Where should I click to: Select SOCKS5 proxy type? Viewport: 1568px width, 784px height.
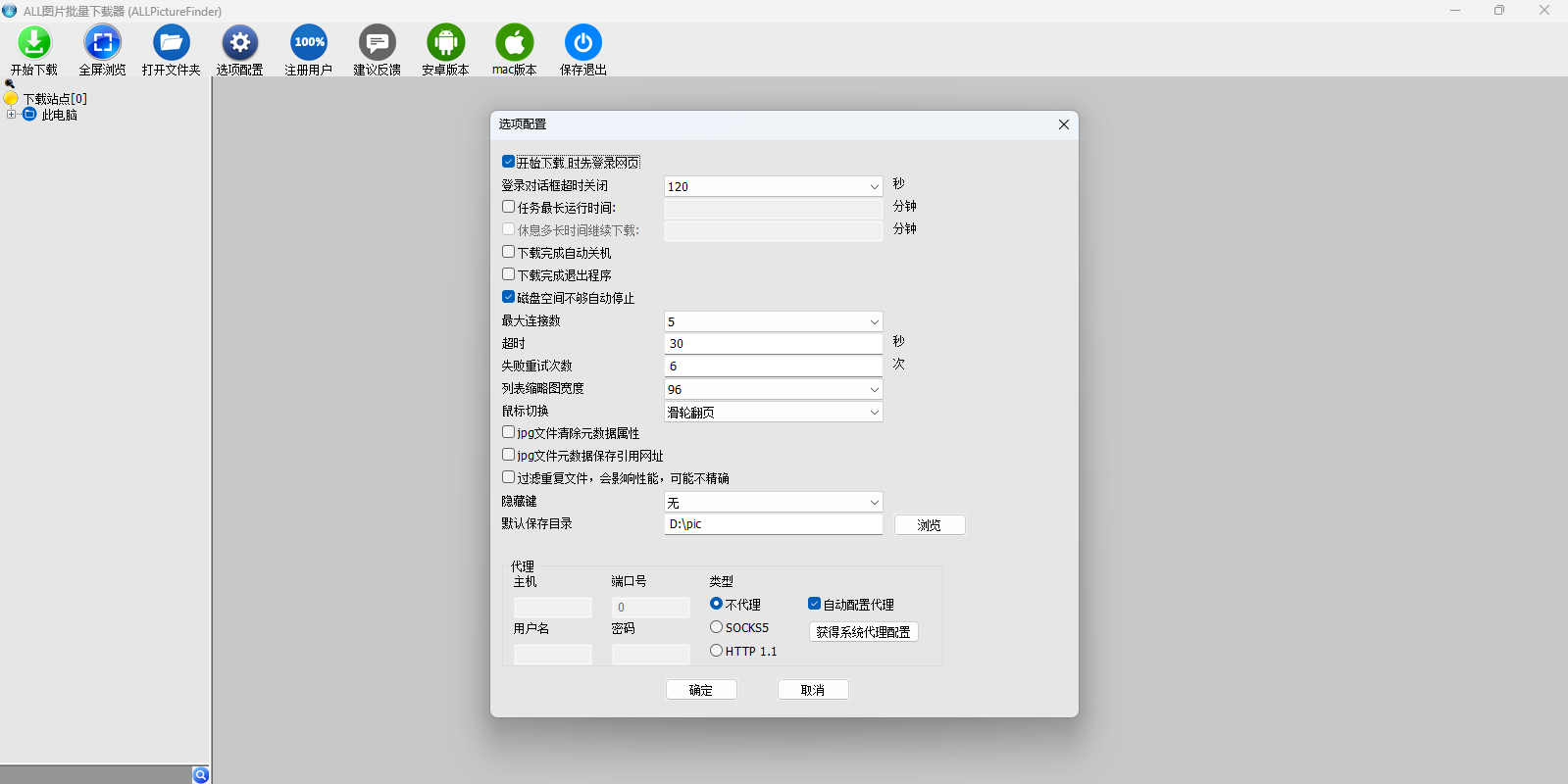(x=716, y=627)
